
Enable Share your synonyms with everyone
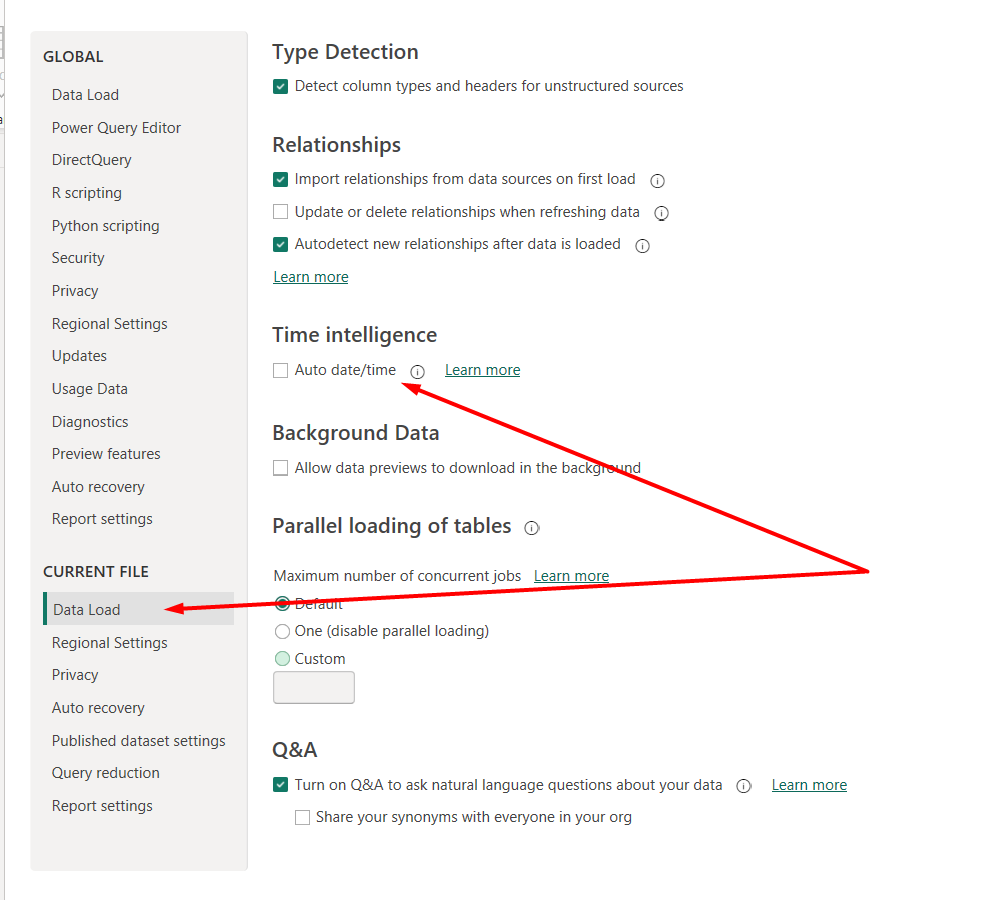(302, 818)
